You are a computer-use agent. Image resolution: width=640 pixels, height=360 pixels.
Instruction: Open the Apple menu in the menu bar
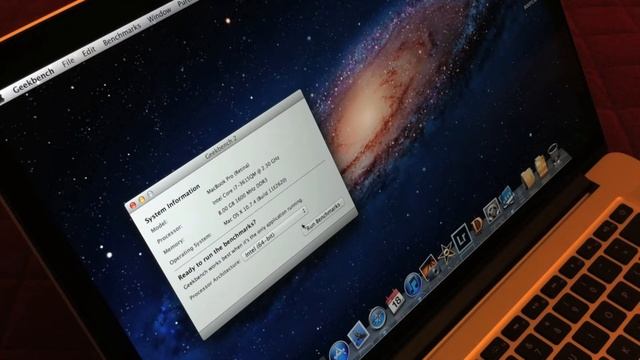[x=1, y=98]
